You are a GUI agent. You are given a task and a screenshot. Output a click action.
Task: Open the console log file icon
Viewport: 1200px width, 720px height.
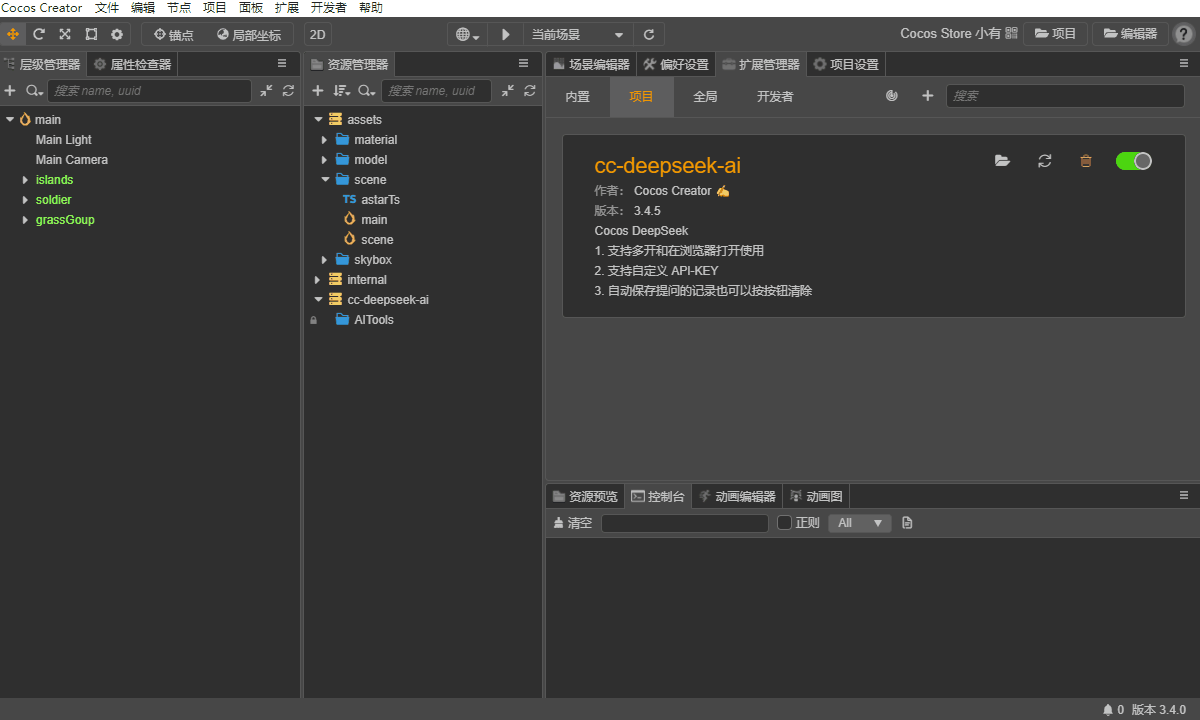click(x=907, y=523)
